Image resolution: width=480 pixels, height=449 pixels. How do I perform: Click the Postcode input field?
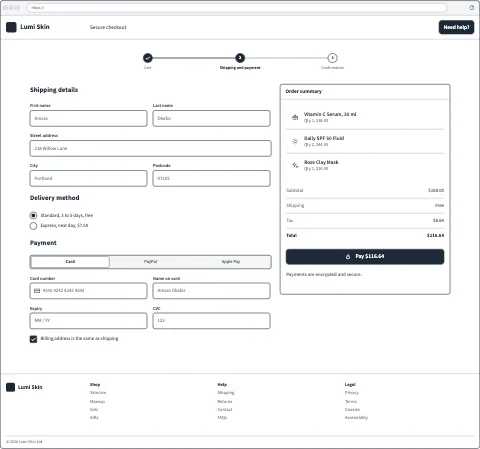pos(211,178)
